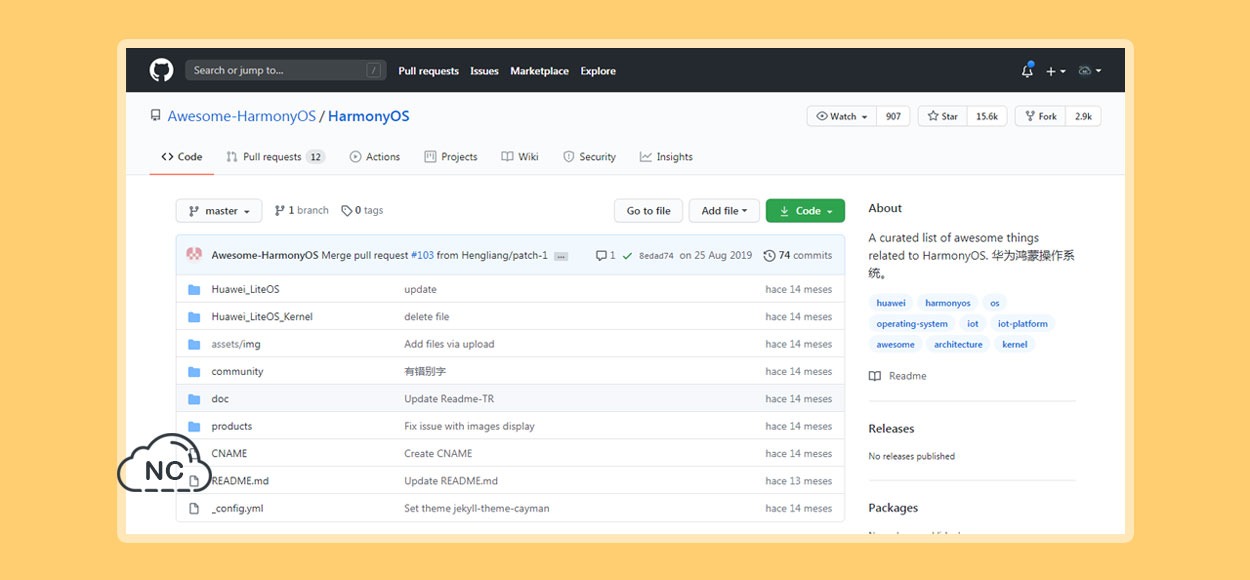Open commit hash 8edad74
The width and height of the screenshot is (1250, 580).
(x=656, y=256)
